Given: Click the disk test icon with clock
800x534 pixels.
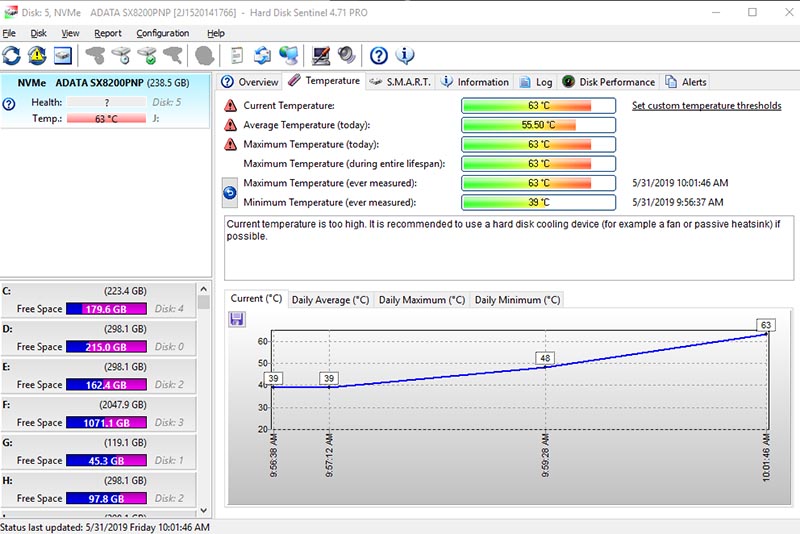Looking at the screenshot, I should coord(121,56).
